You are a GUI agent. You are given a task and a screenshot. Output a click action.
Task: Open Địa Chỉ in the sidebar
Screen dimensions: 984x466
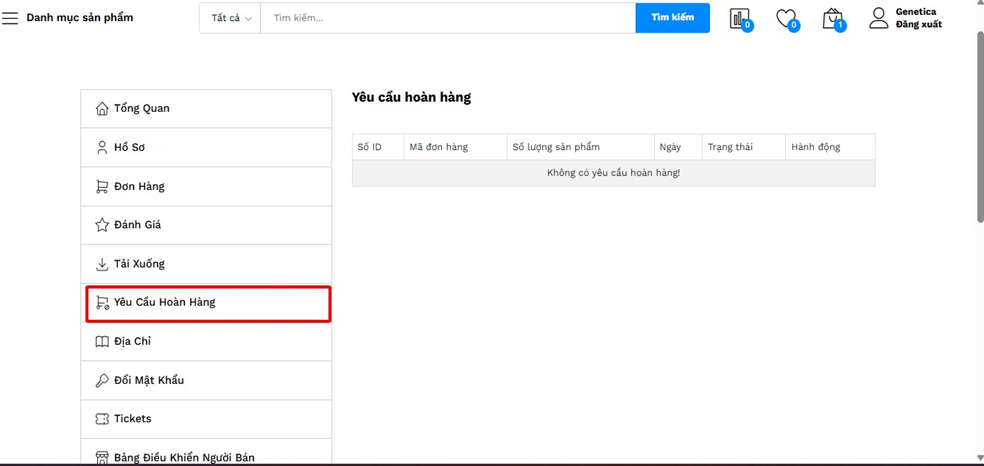pyautogui.click(x=132, y=342)
